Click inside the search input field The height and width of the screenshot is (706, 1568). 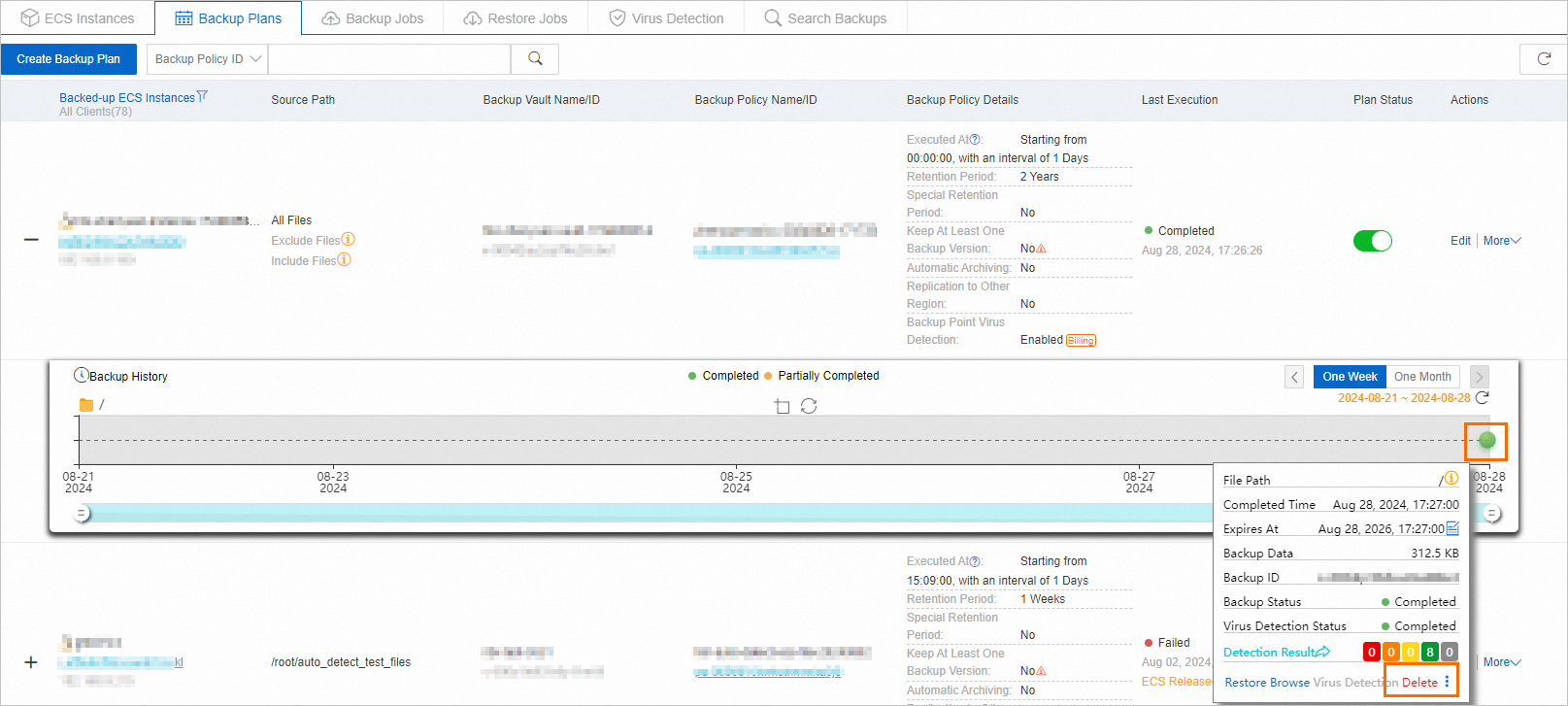389,59
